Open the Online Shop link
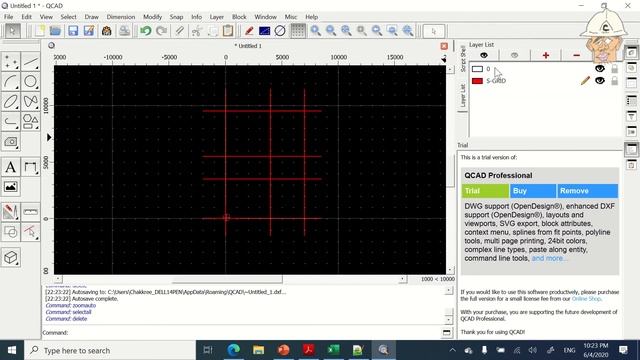 tap(586, 299)
